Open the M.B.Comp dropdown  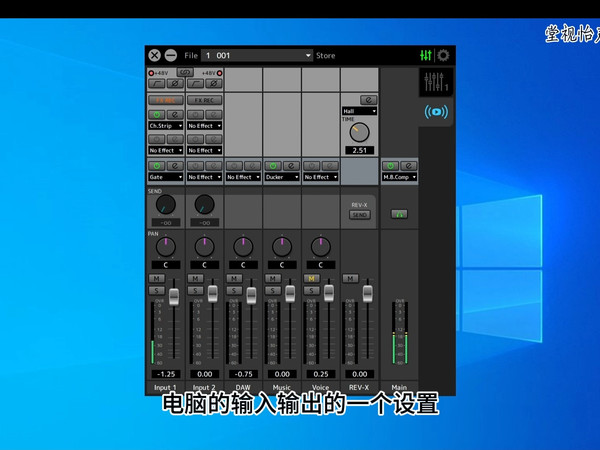pyautogui.click(x=399, y=177)
